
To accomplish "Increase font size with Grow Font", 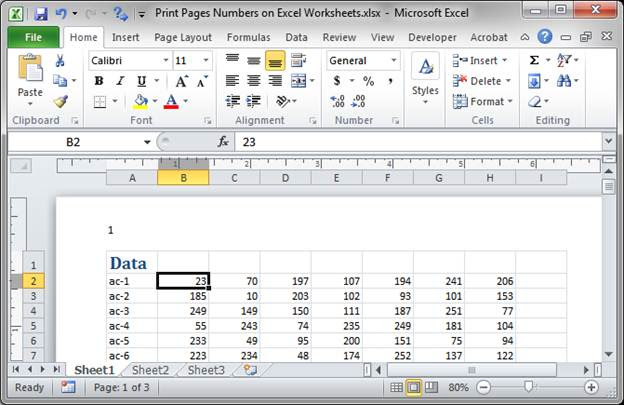I will point(181,81).
